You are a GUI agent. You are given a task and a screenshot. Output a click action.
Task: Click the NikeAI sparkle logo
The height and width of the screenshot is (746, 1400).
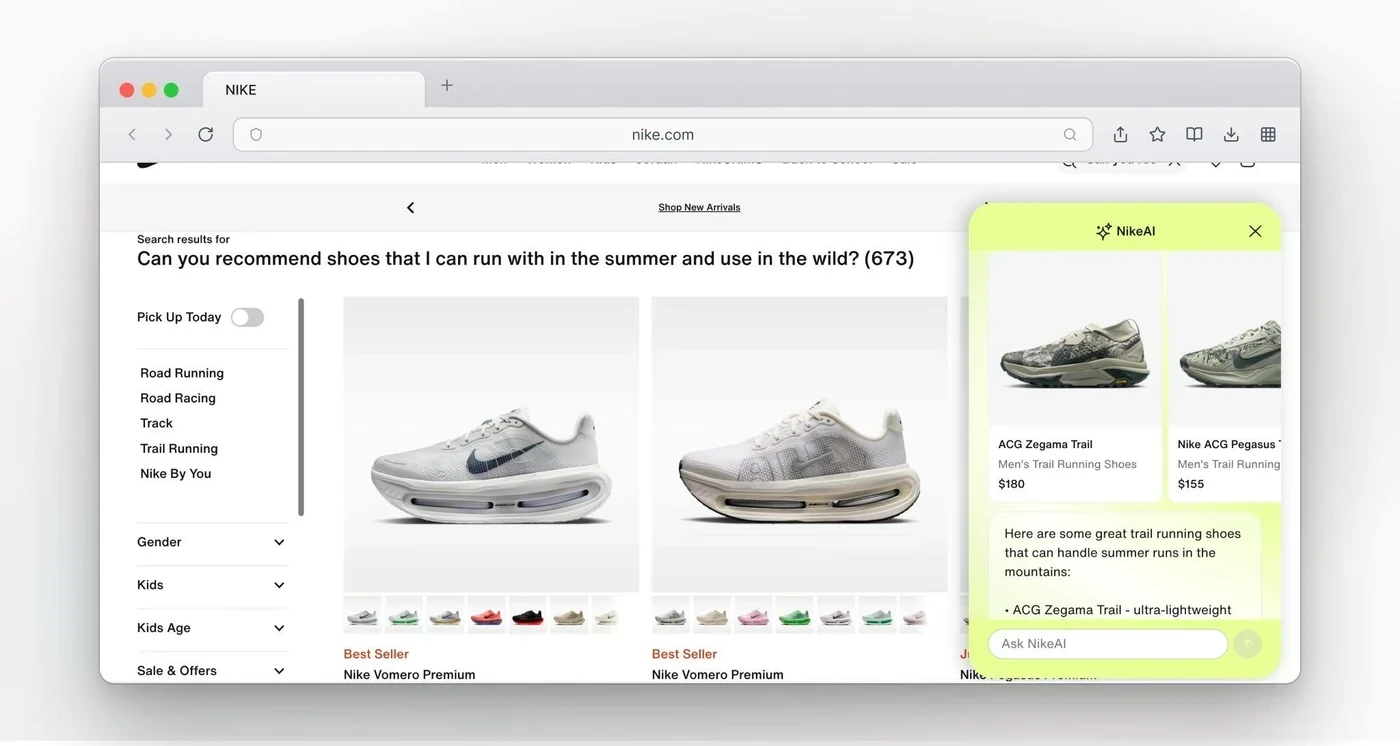point(1103,231)
